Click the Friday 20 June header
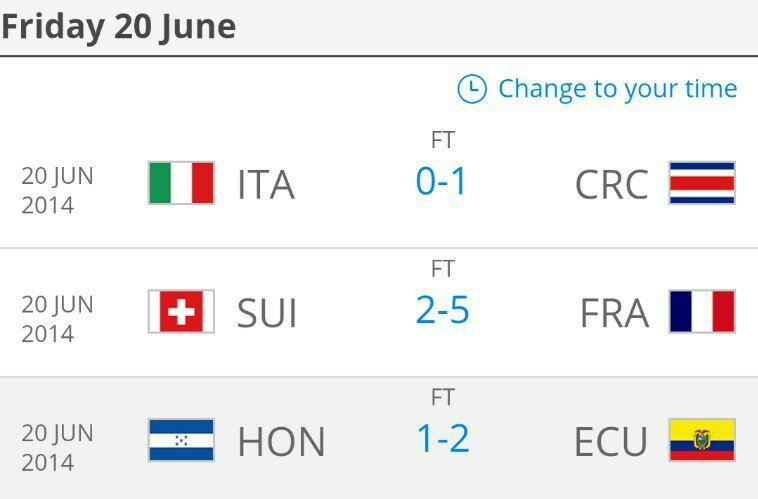This screenshot has width=758, height=499. tap(119, 26)
